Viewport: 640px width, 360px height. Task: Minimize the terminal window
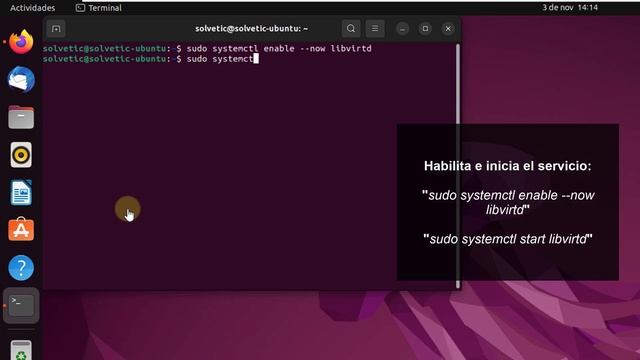click(x=402, y=29)
